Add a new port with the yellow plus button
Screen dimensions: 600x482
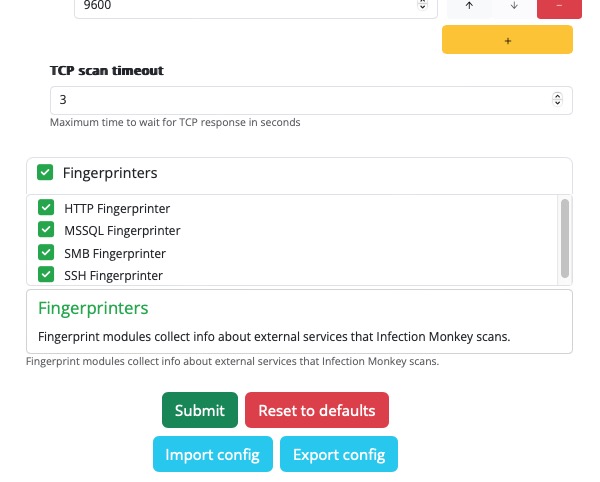pos(507,40)
